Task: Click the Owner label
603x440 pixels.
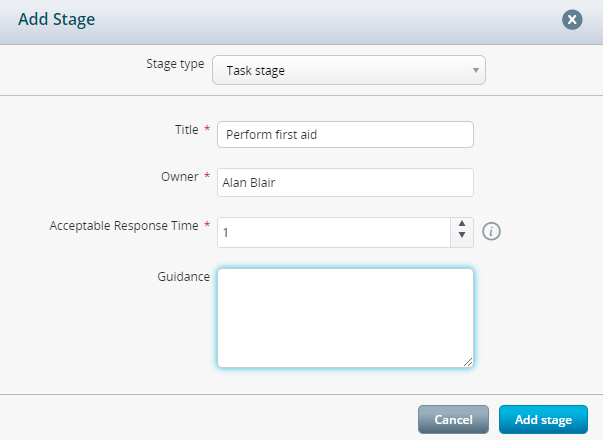Action: pyautogui.click(x=180, y=177)
